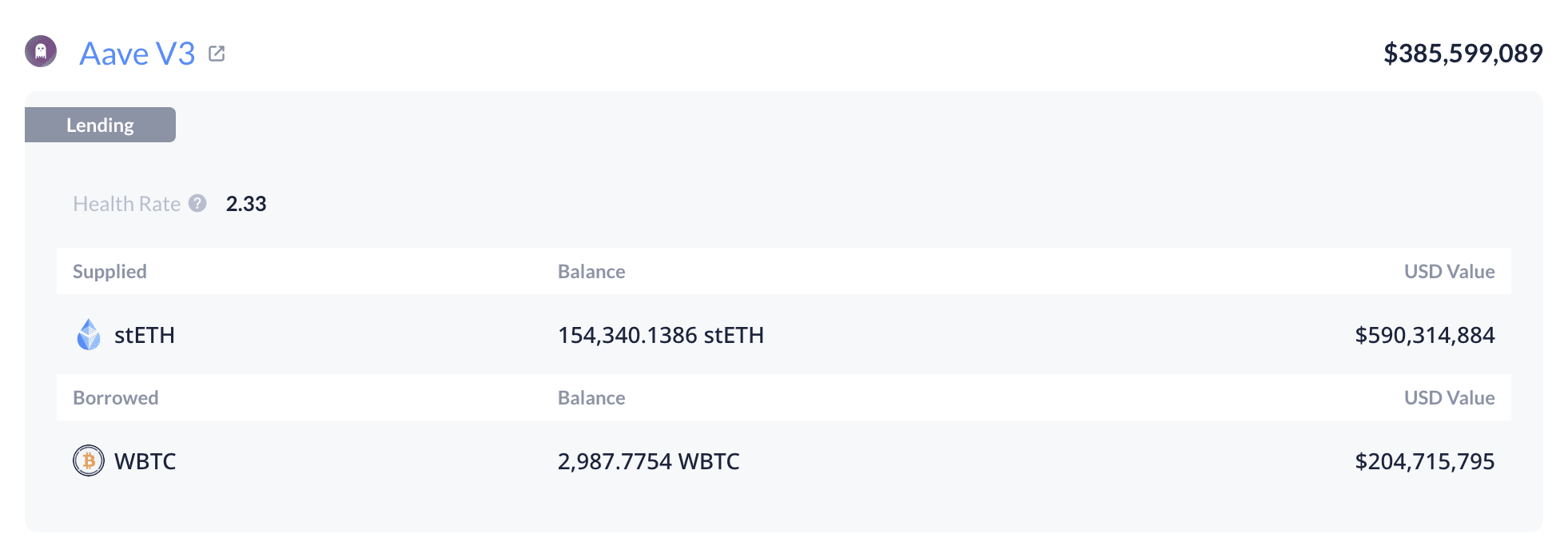Click the WBTC asset label
The width and height of the screenshot is (1568, 558).
coord(146,461)
